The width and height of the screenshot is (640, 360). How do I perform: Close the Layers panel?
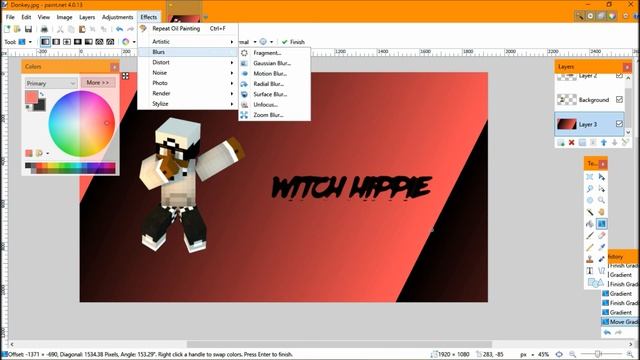pyautogui.click(x=627, y=67)
